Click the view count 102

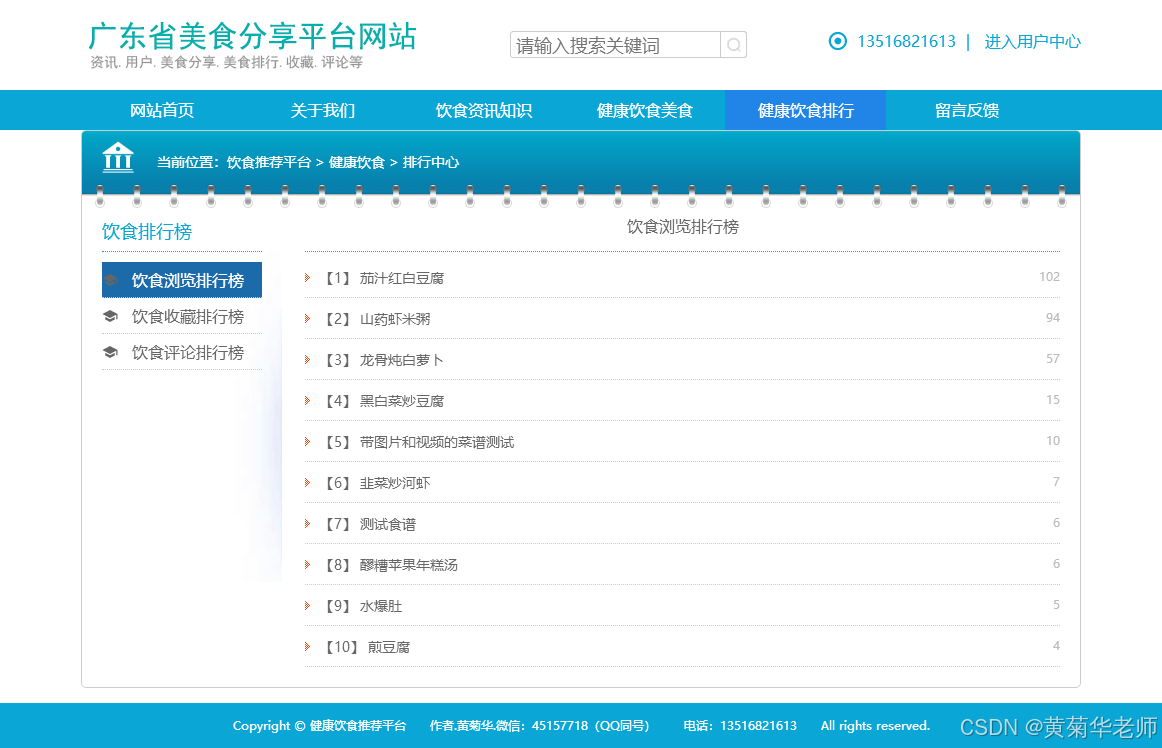[x=1049, y=277]
